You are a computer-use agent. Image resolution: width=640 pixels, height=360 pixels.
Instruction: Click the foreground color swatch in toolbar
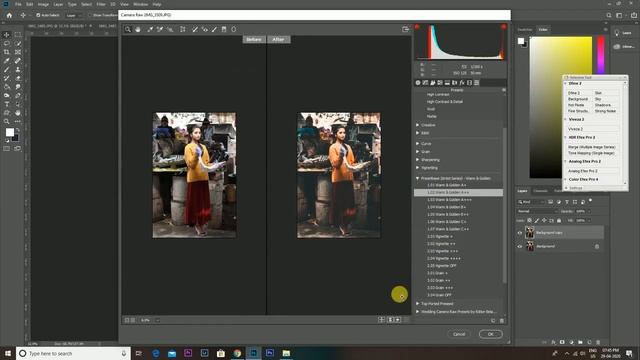tap(9, 132)
